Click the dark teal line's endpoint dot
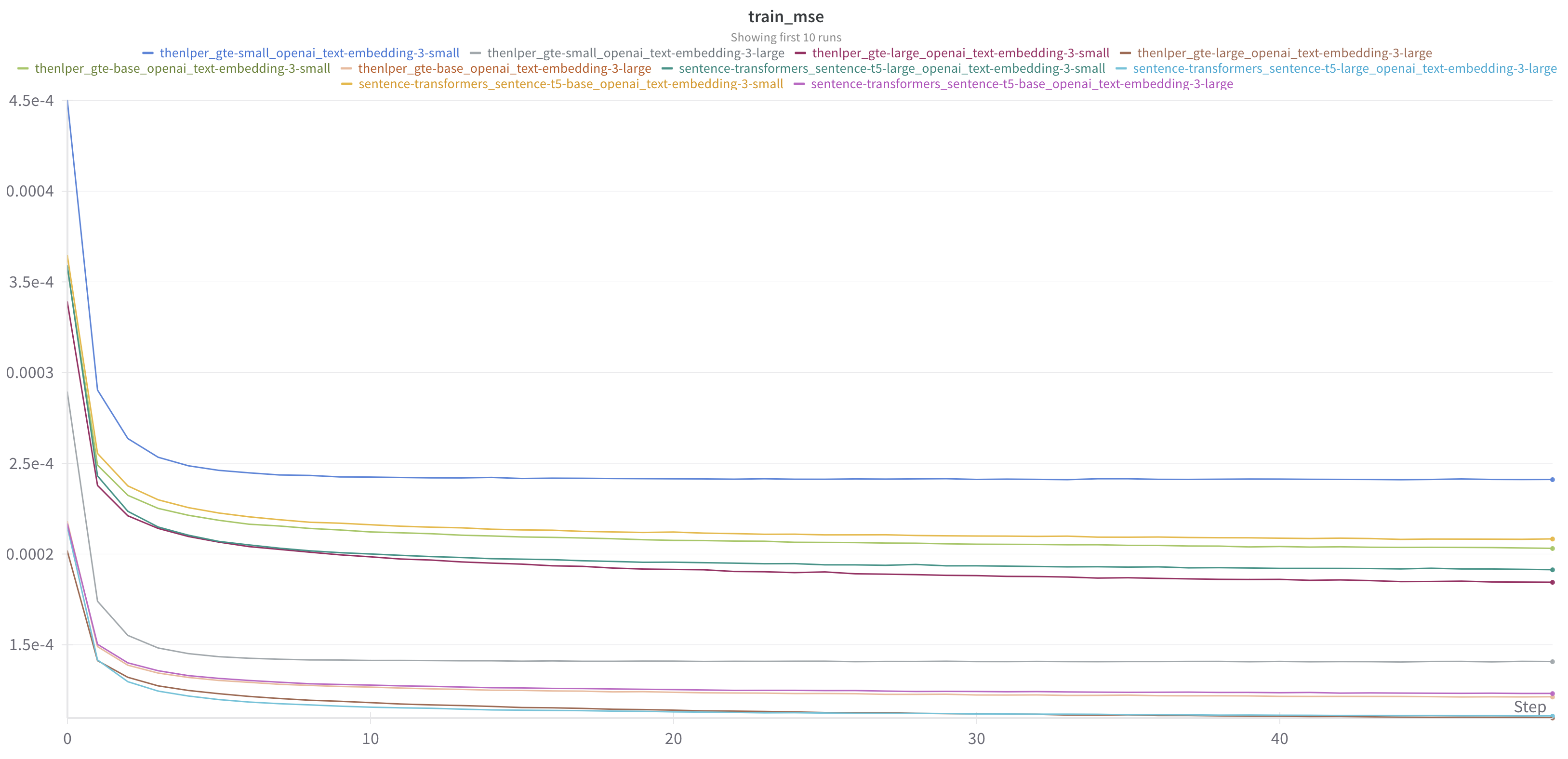 pyautogui.click(x=1552, y=570)
